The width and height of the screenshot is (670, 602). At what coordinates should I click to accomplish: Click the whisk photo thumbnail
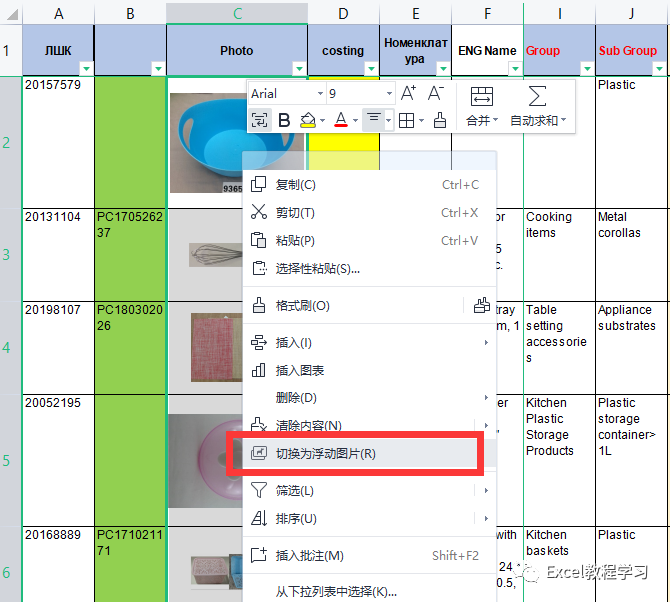(216, 255)
